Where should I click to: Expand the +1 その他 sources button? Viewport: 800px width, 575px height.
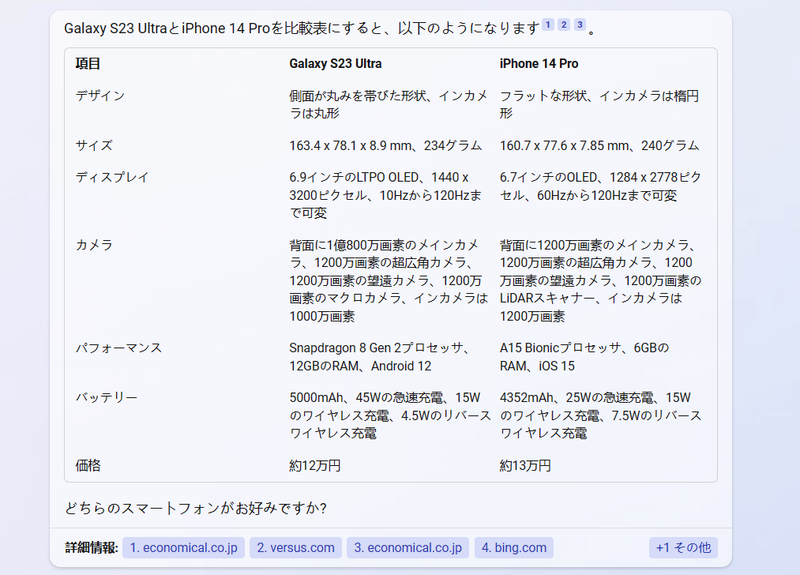(683, 547)
